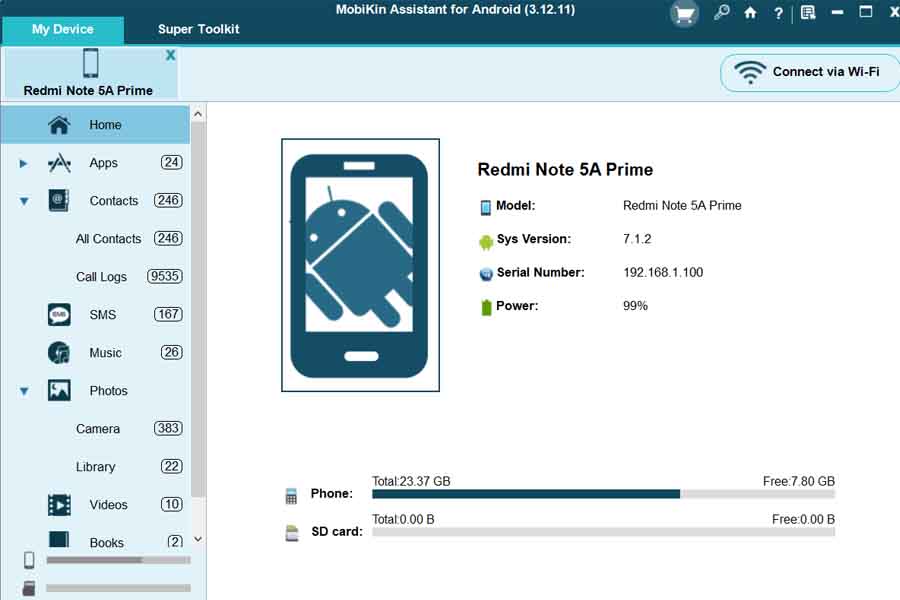The height and width of the screenshot is (600, 900).
Task: Click the Photos picture icon
Action: point(59,390)
